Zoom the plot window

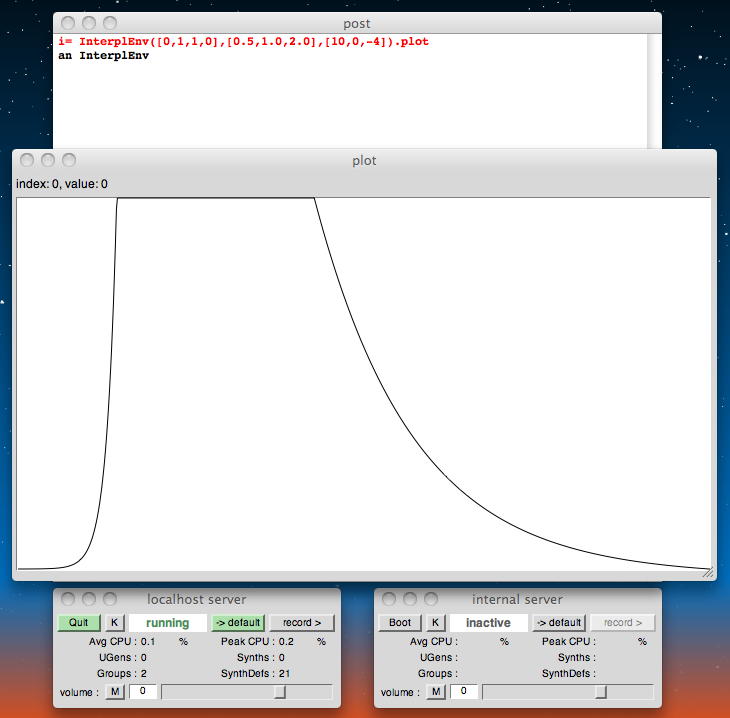pos(69,160)
